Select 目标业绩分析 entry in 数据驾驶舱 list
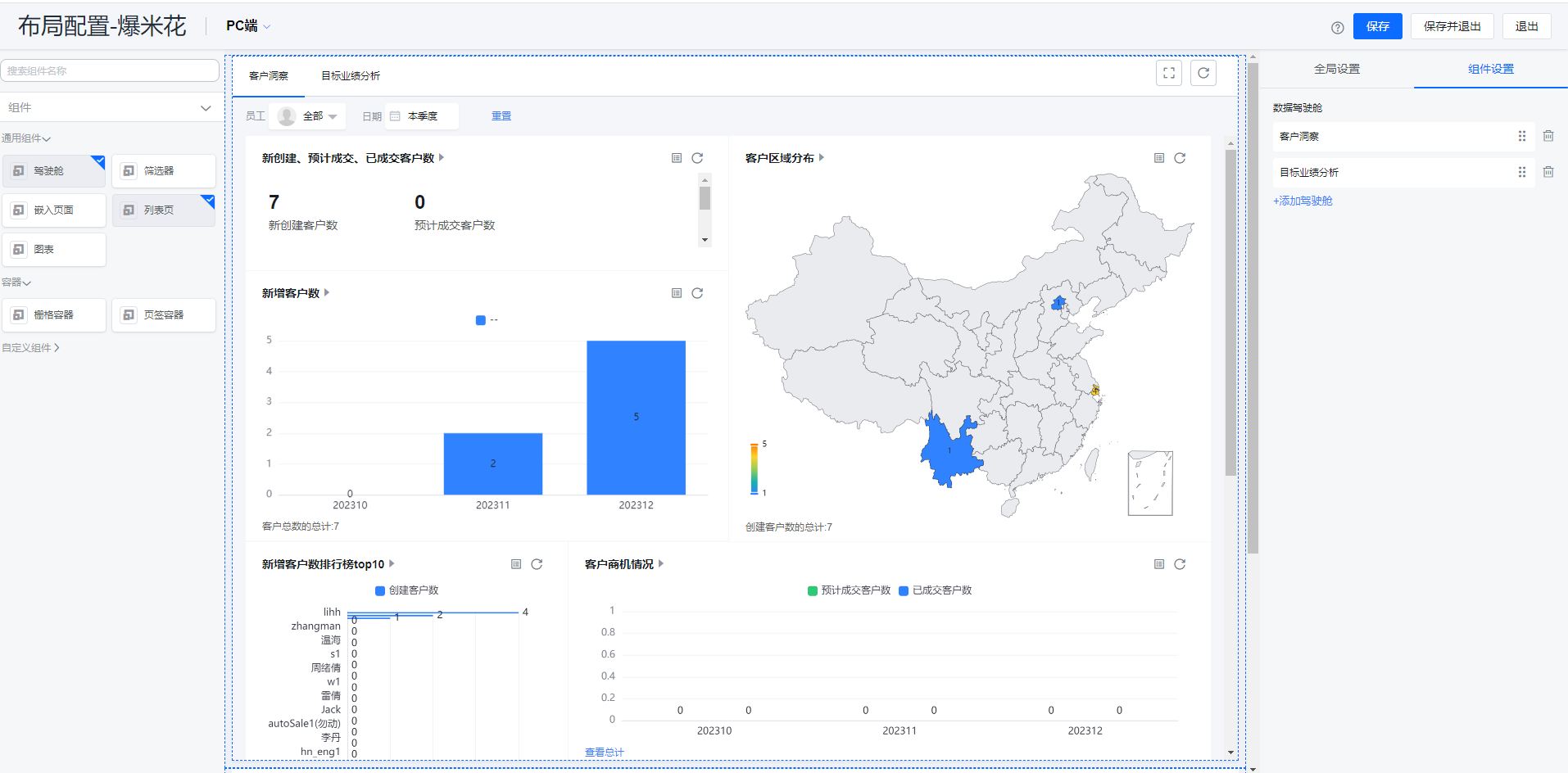This screenshot has height=773, width=1568. click(1403, 172)
